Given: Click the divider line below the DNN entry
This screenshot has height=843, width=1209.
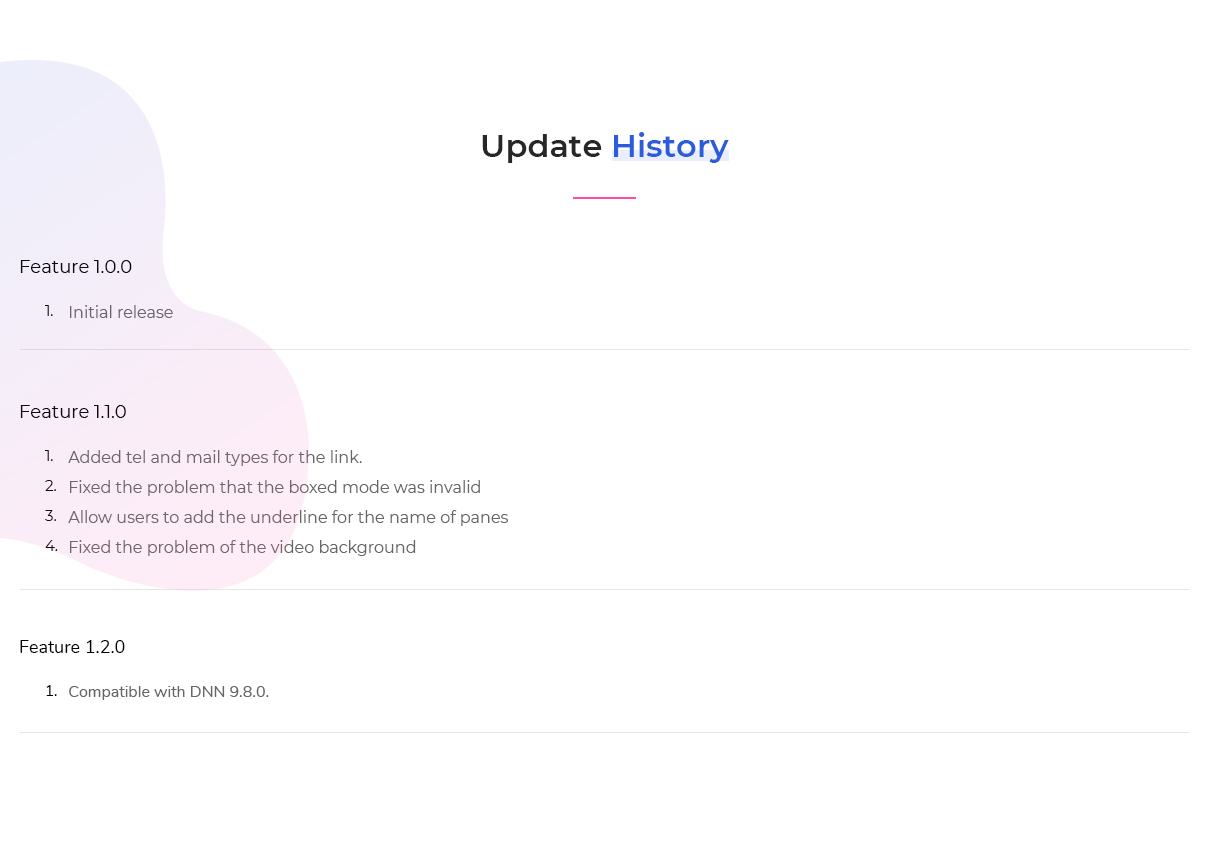Looking at the screenshot, I should 604,733.
